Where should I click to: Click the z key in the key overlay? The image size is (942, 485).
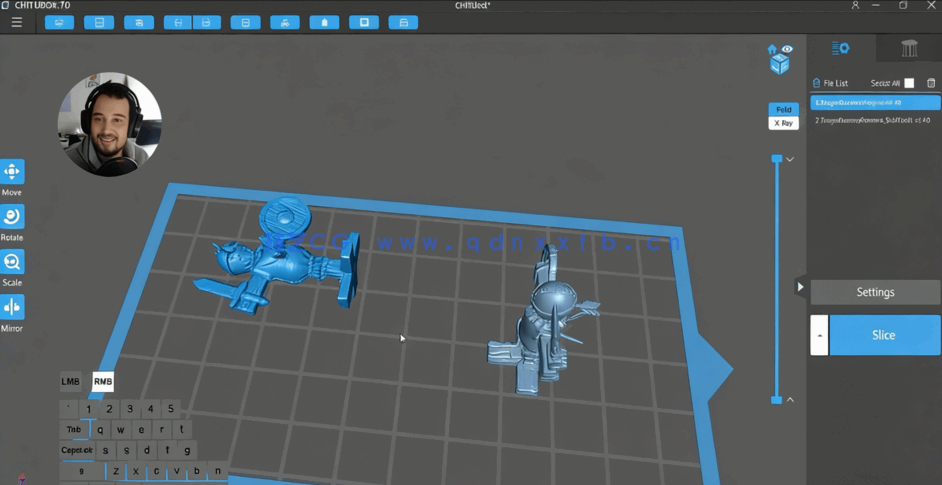click(x=116, y=471)
